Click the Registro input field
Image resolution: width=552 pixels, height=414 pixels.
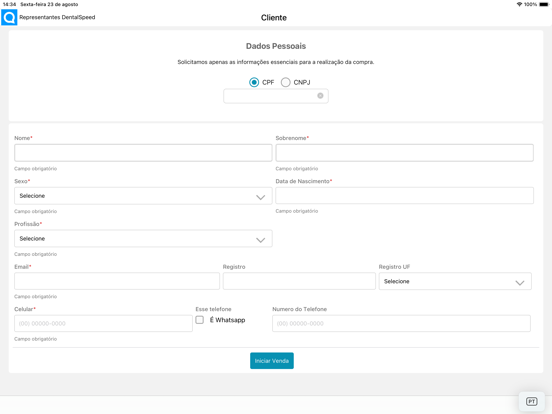click(x=299, y=281)
